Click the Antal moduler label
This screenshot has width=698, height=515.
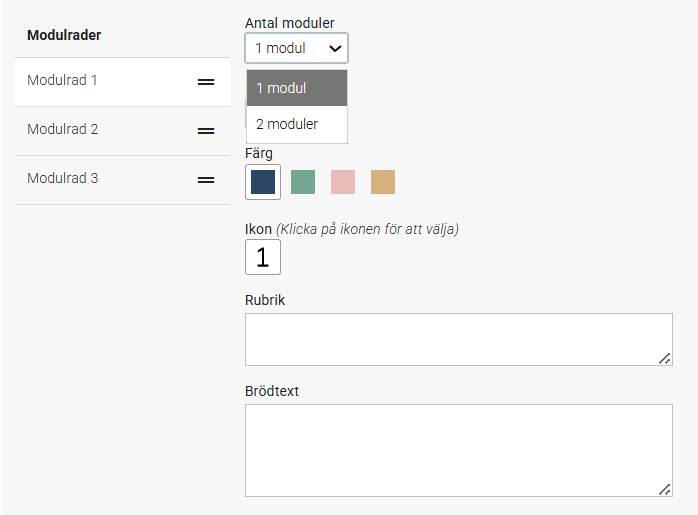tap(289, 23)
